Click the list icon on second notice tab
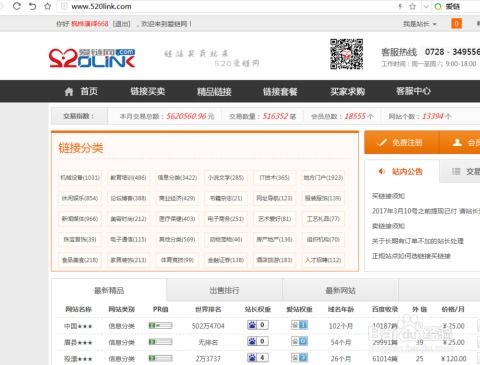This screenshot has height=365, width=480. [x=456, y=171]
